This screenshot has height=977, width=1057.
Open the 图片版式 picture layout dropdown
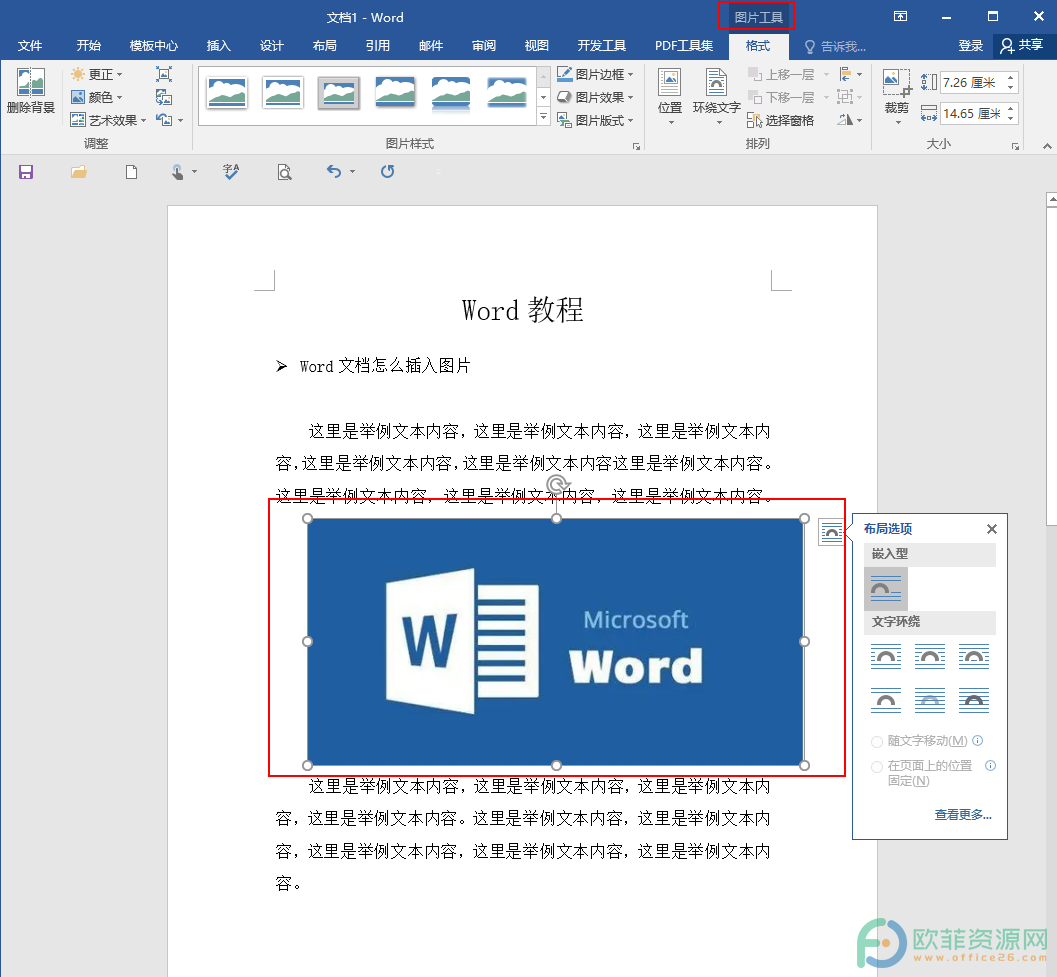click(595, 120)
